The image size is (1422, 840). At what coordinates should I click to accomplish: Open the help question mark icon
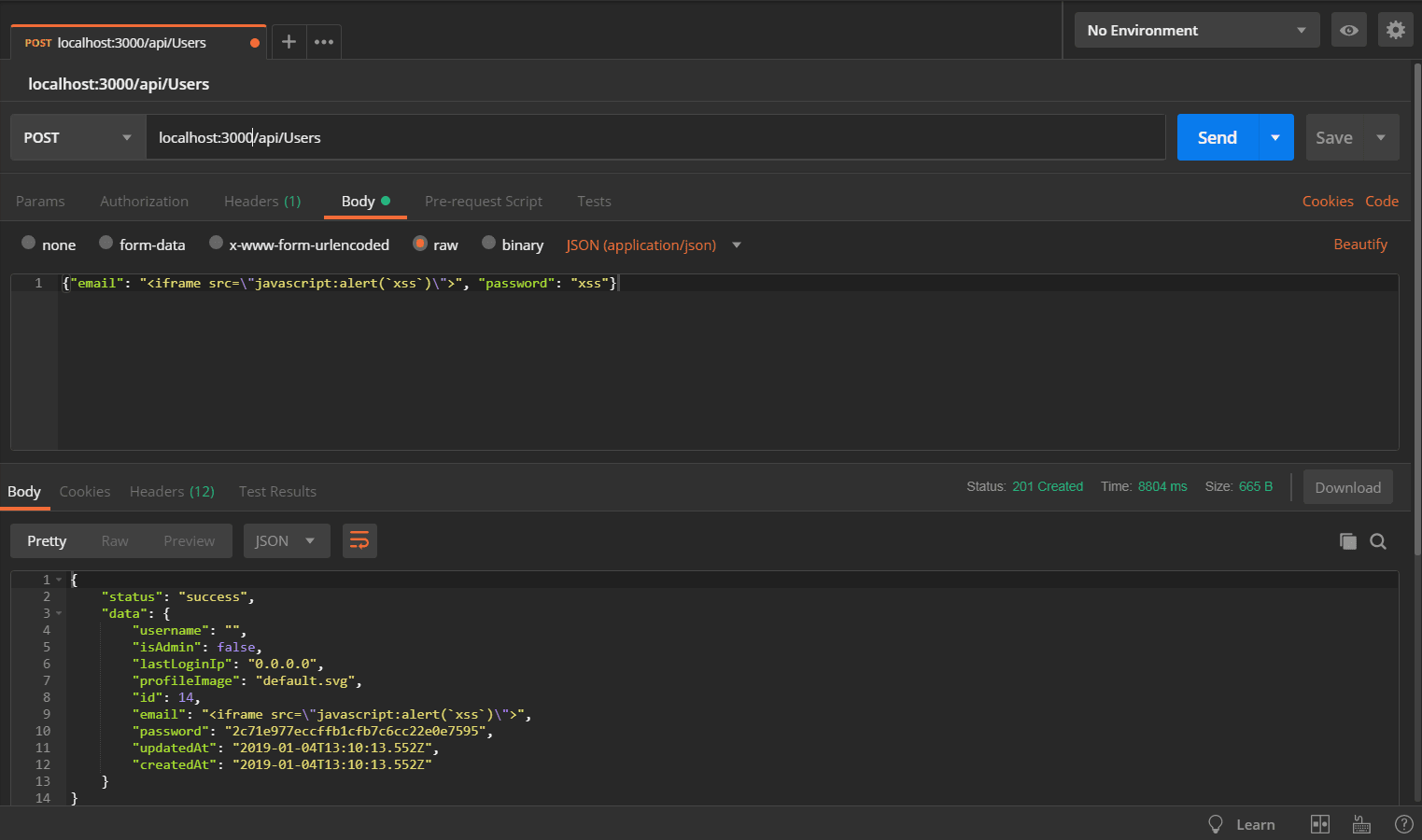(1403, 824)
